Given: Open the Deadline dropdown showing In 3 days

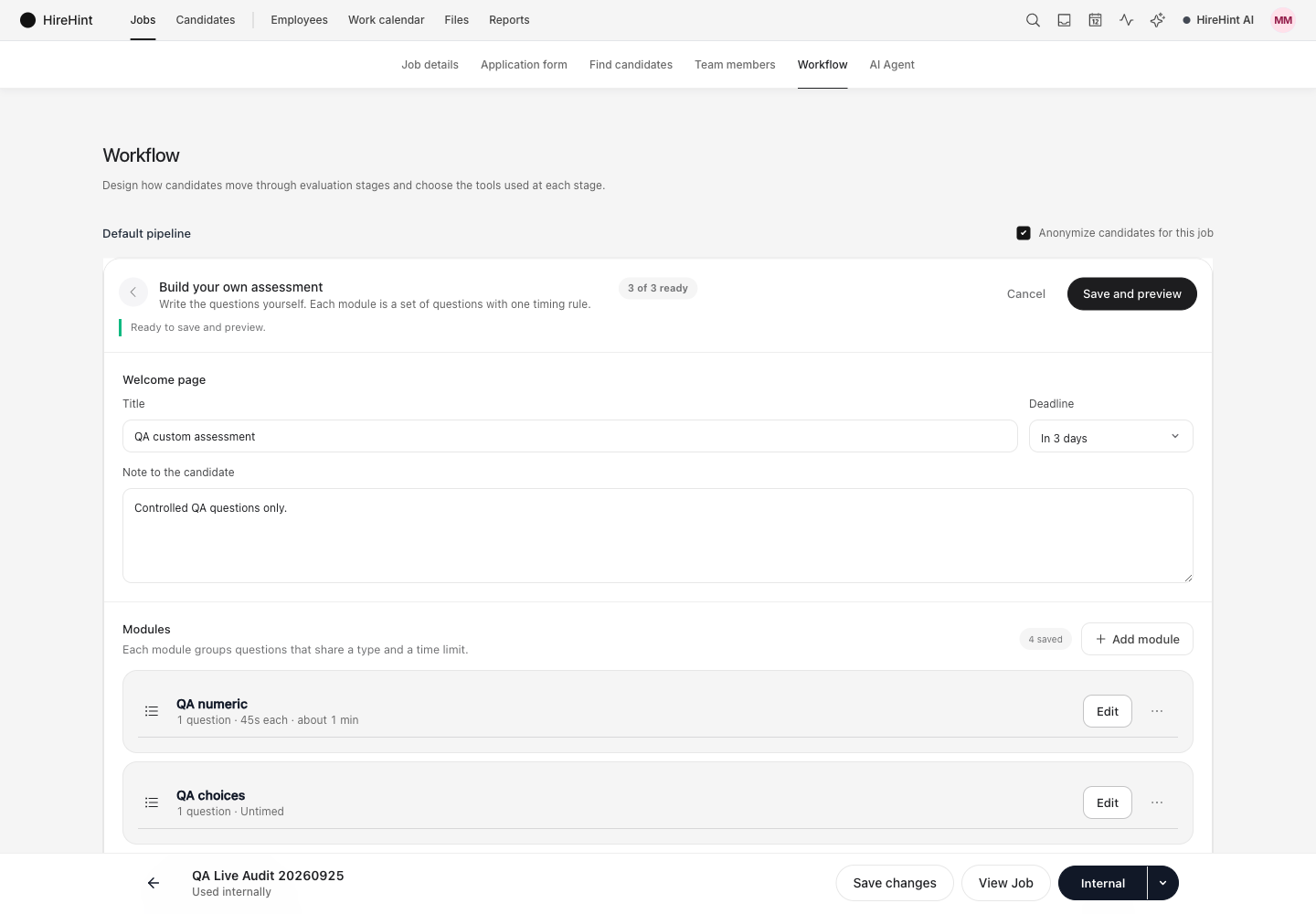Looking at the screenshot, I should pyautogui.click(x=1110, y=437).
